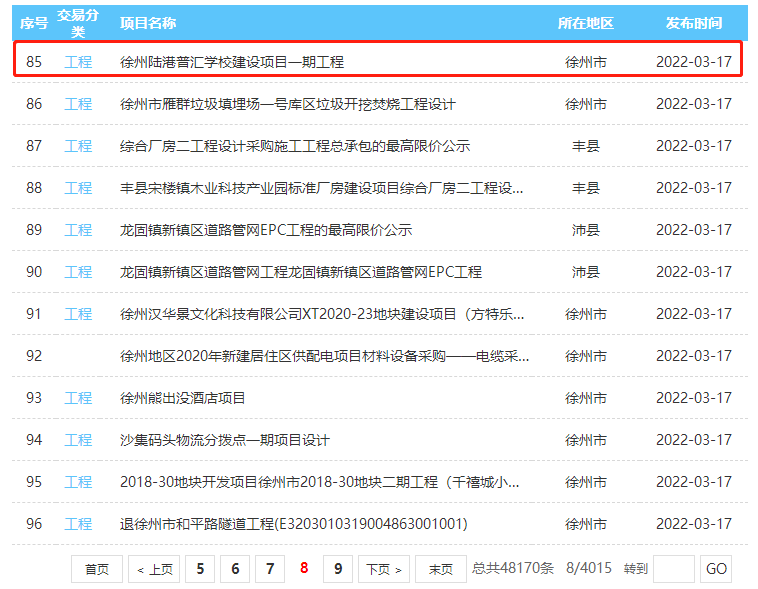The width and height of the screenshot is (758, 589).
Task: Click 工程 category in row 96
Action: [78, 524]
